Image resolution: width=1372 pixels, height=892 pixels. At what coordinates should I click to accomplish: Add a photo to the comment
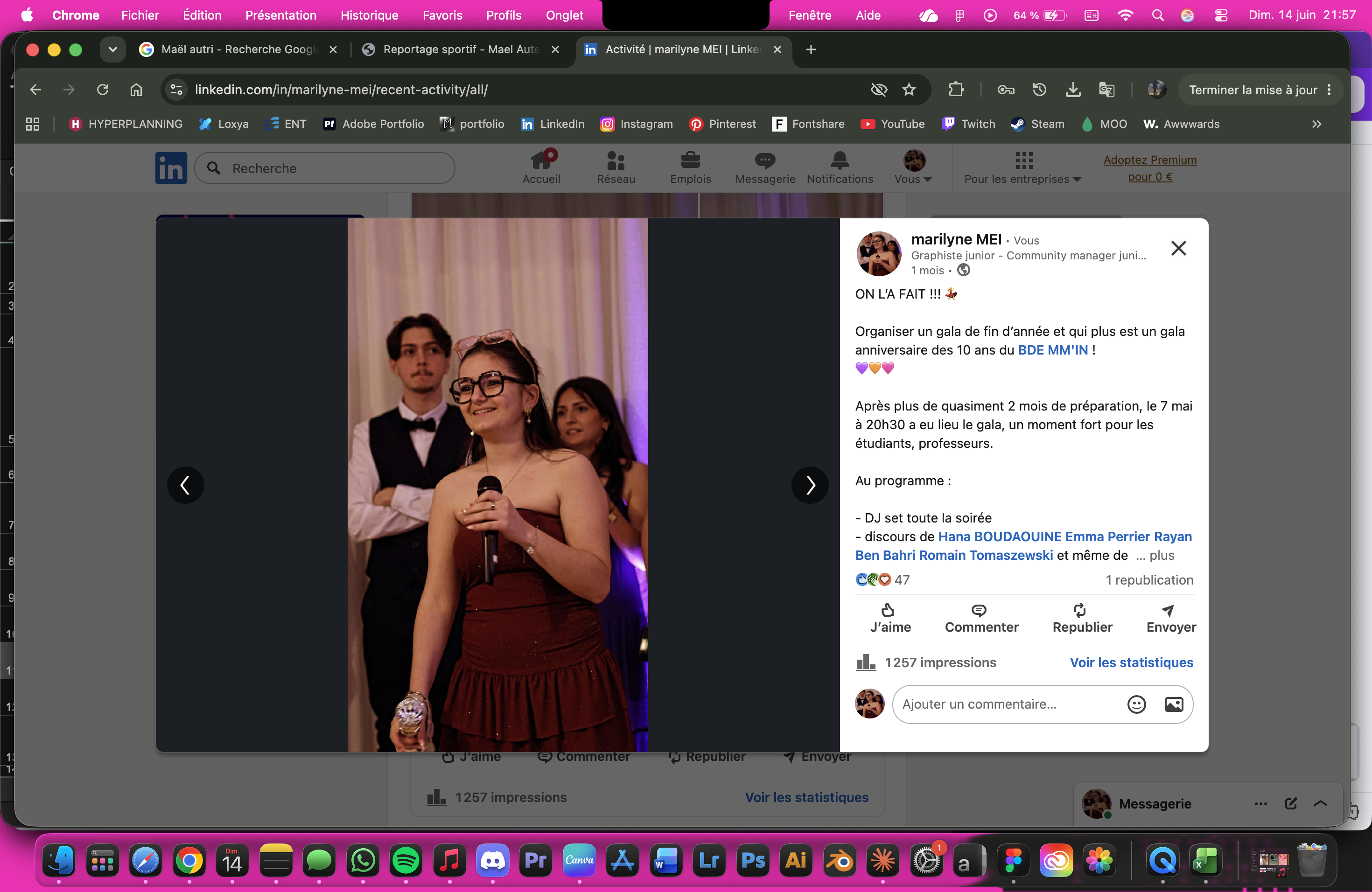(1174, 704)
